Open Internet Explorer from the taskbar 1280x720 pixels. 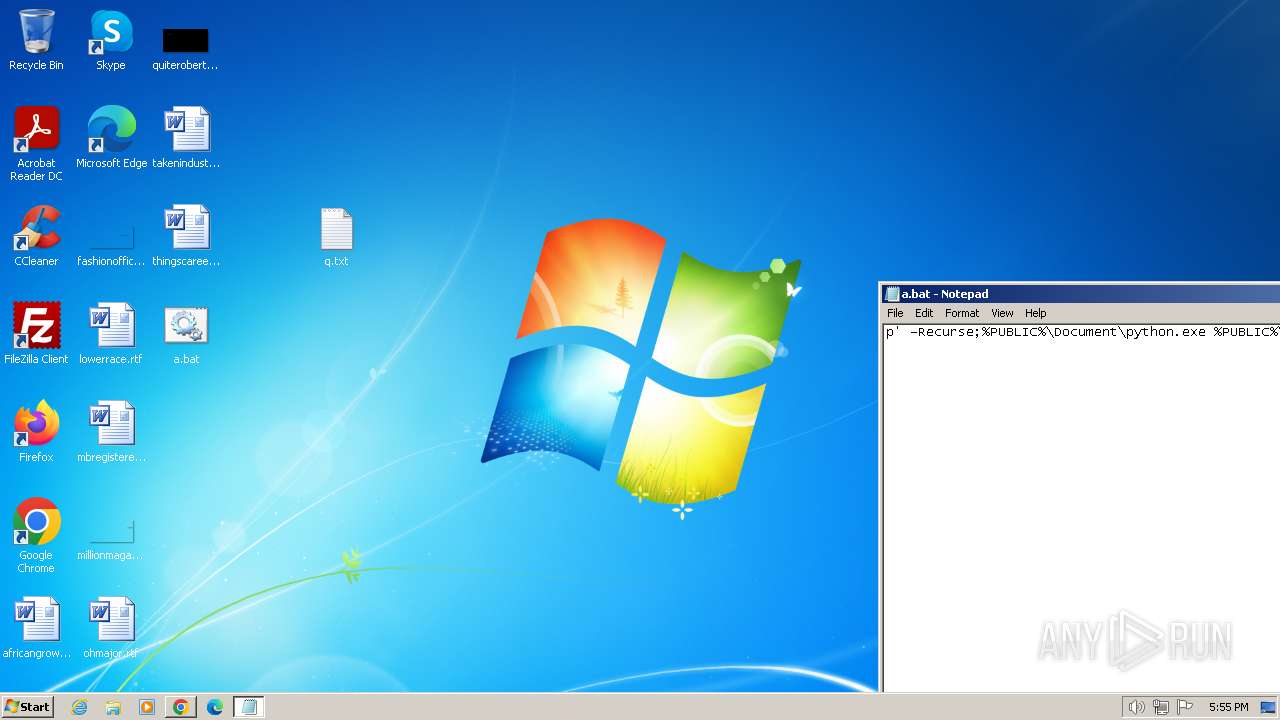(x=79, y=707)
